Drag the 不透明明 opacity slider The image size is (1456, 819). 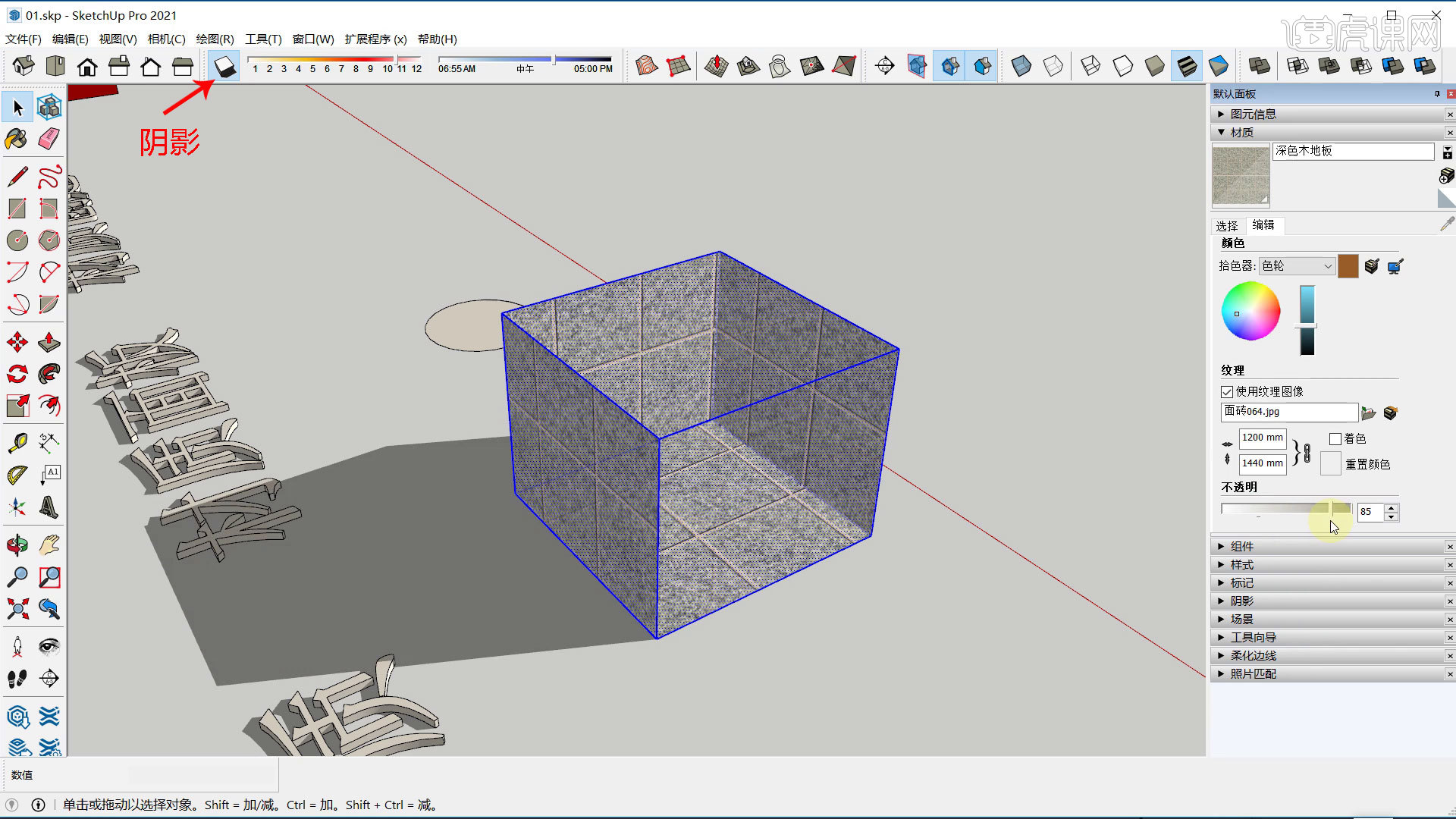pos(1336,510)
